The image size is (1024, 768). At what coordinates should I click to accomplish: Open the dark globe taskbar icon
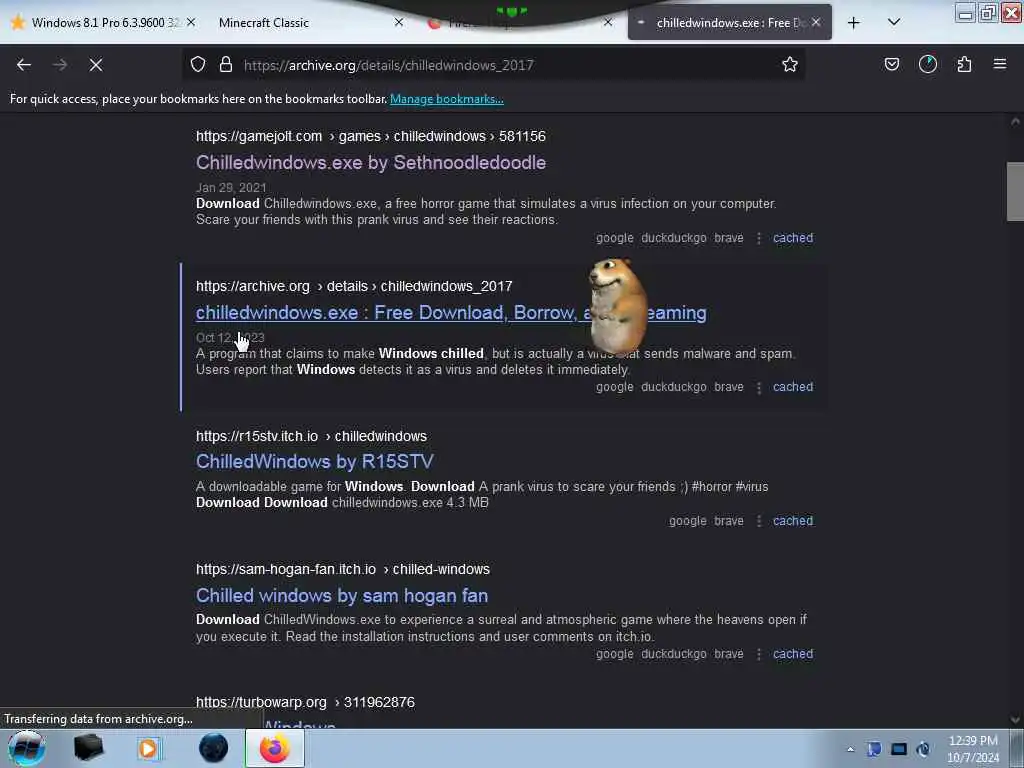click(x=213, y=748)
